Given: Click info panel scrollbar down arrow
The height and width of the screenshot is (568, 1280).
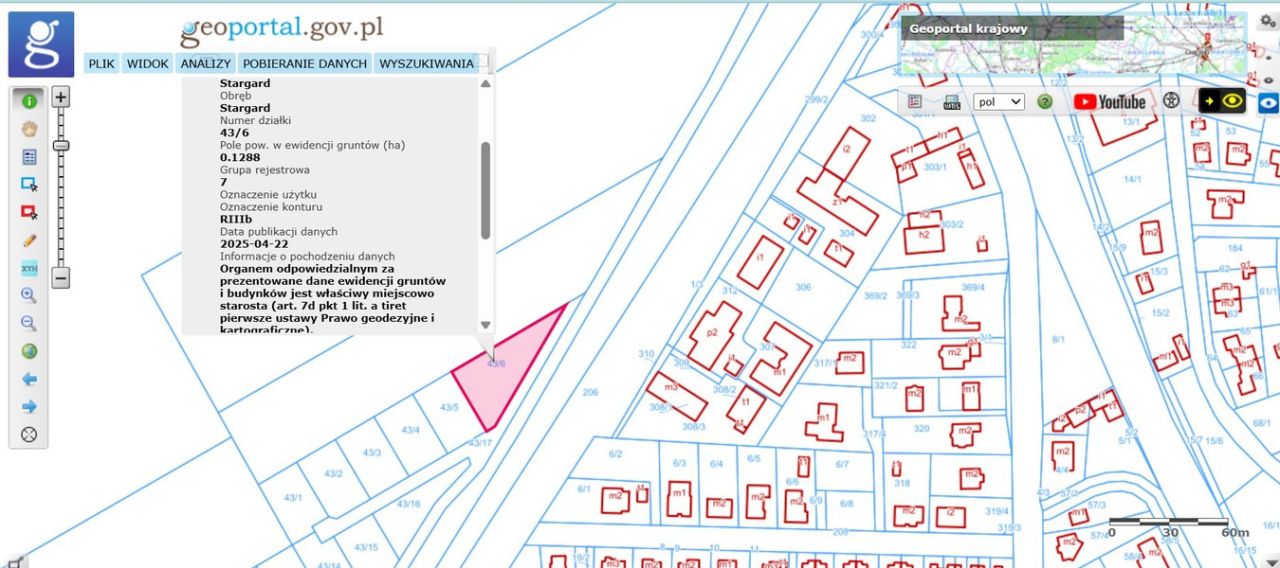Looking at the screenshot, I should [x=486, y=324].
